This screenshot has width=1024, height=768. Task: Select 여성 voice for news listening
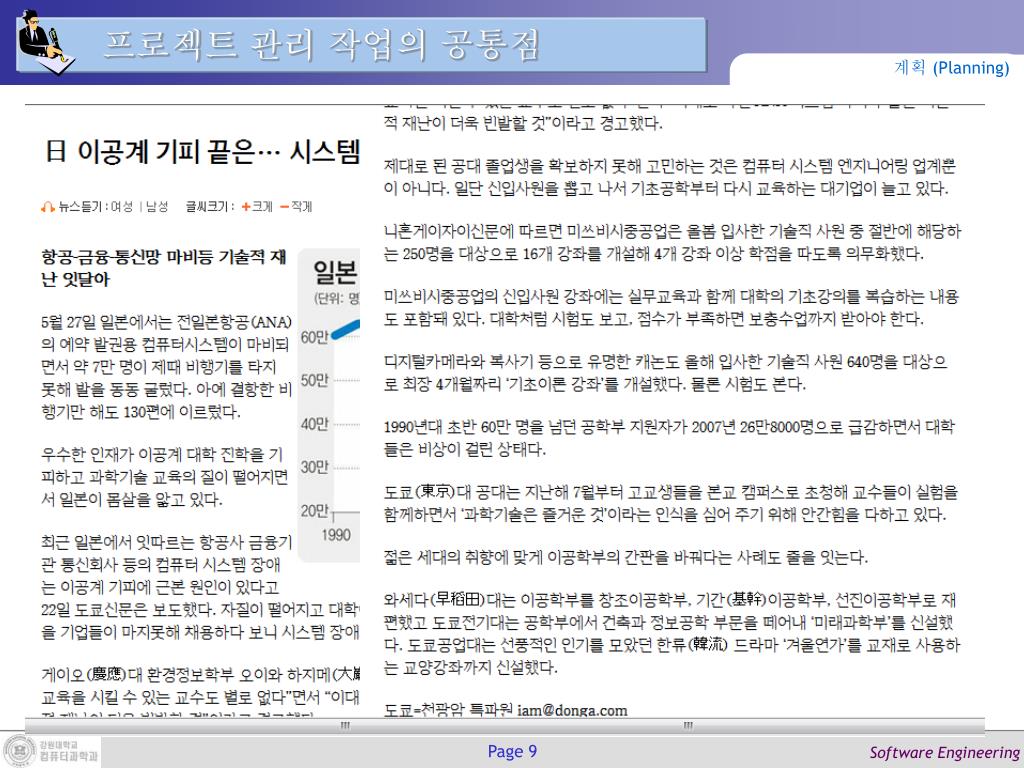(121, 207)
